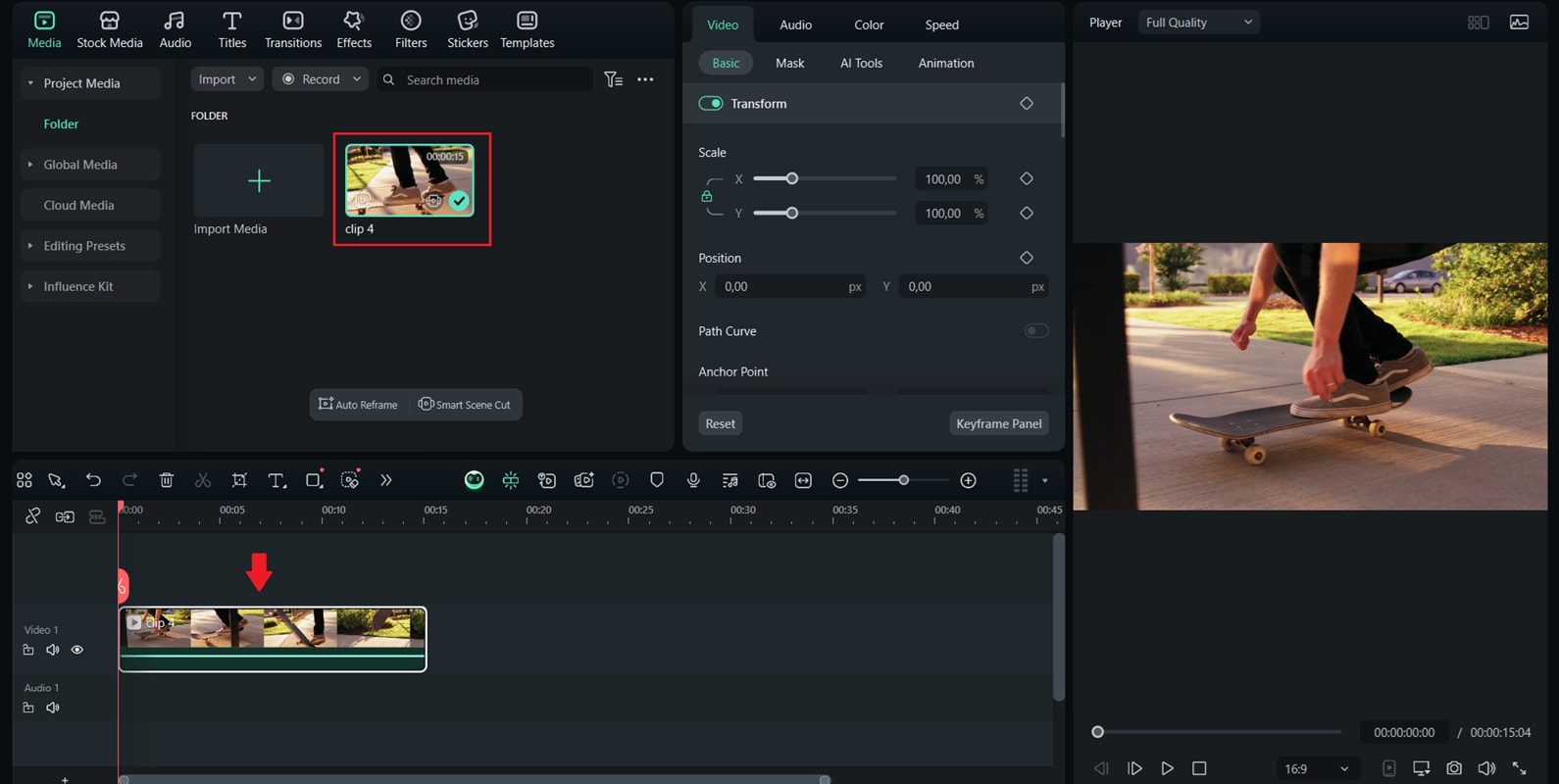
Task: Expand the Editing Presets section
Action: (x=30, y=246)
